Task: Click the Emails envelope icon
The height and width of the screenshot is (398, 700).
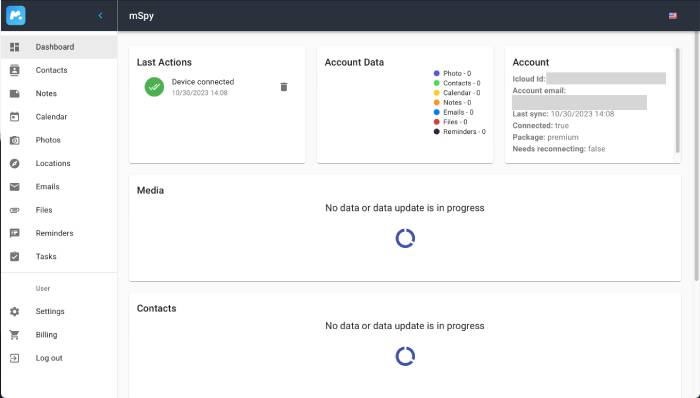Action: point(15,187)
